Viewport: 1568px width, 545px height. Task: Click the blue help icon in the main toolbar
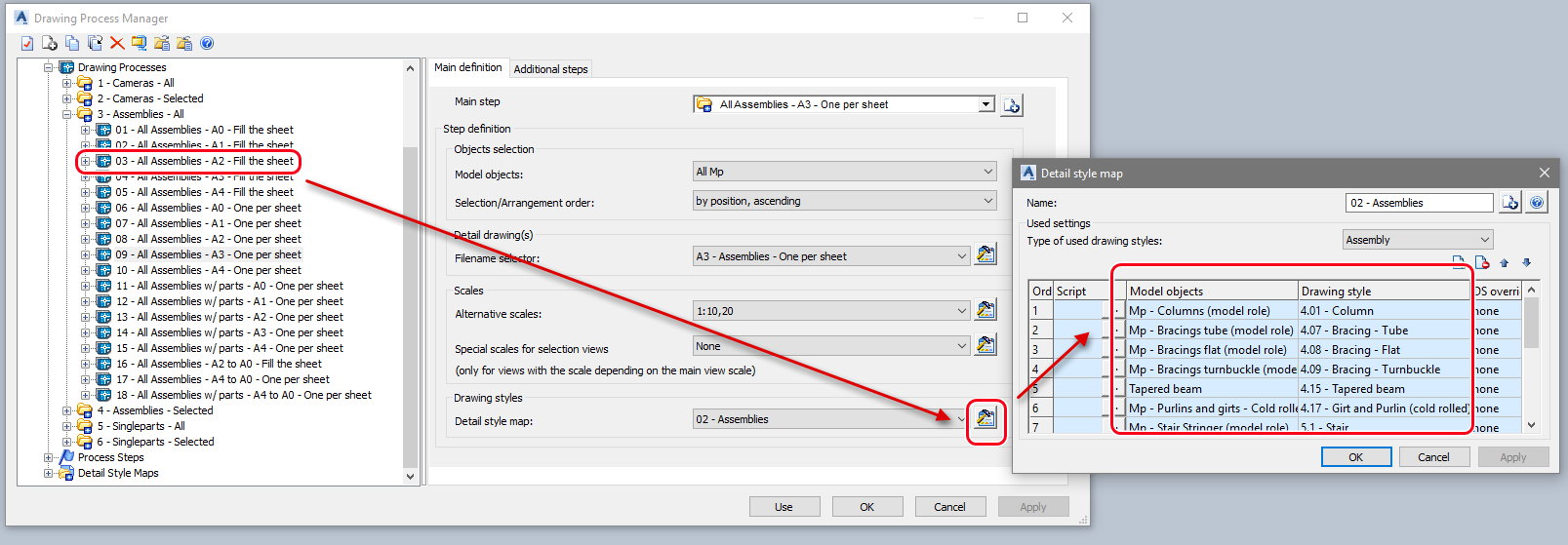click(207, 43)
